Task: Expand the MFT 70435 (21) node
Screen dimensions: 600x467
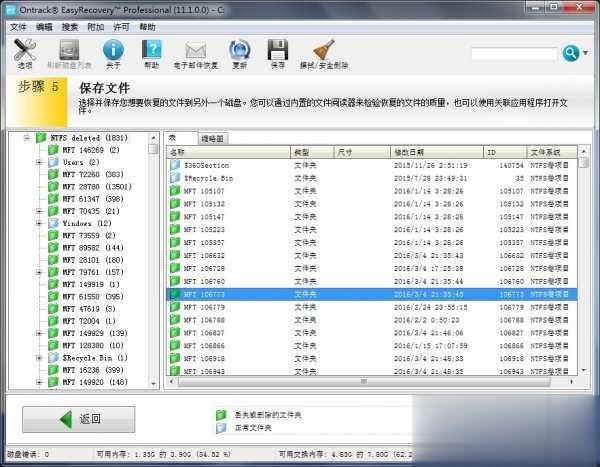Action: tap(39, 211)
